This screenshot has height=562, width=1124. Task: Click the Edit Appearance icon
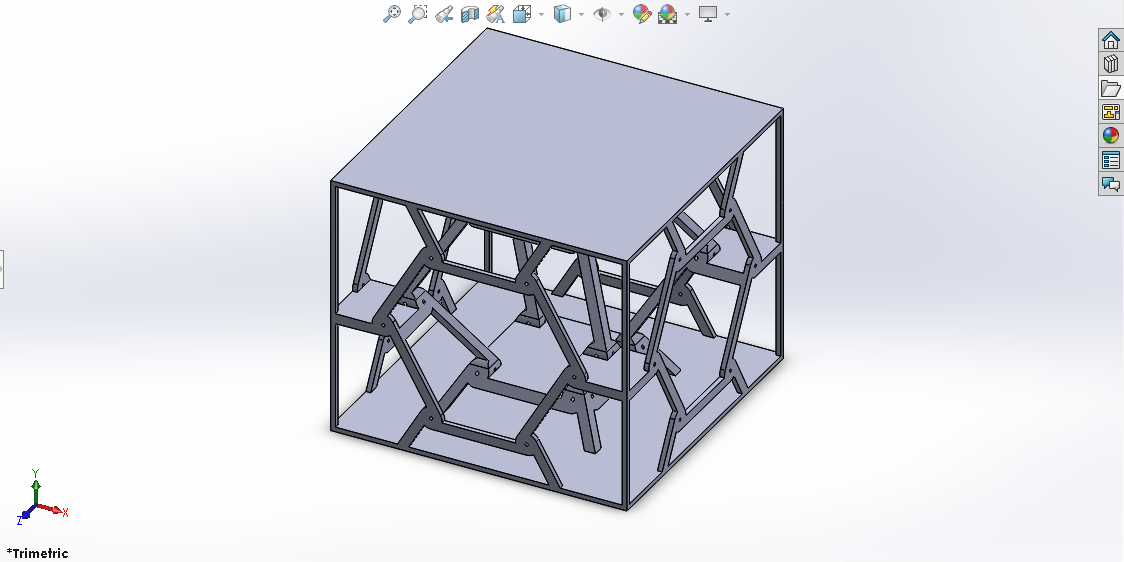coord(642,14)
